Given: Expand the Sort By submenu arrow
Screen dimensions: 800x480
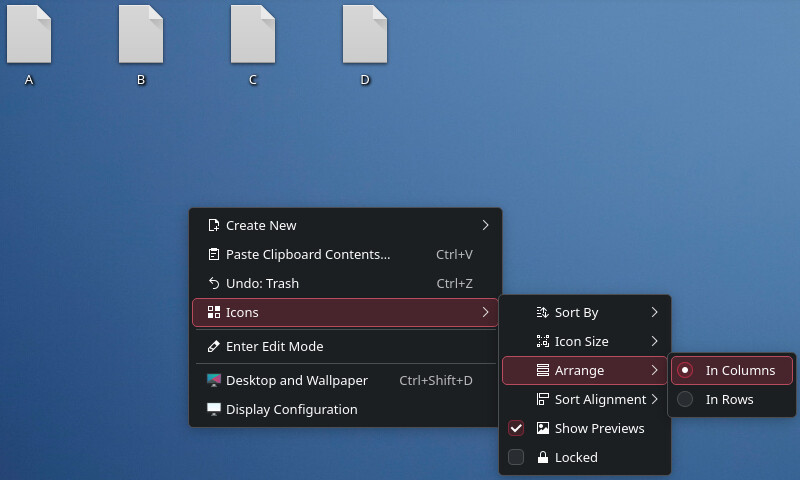Looking at the screenshot, I should pos(655,312).
